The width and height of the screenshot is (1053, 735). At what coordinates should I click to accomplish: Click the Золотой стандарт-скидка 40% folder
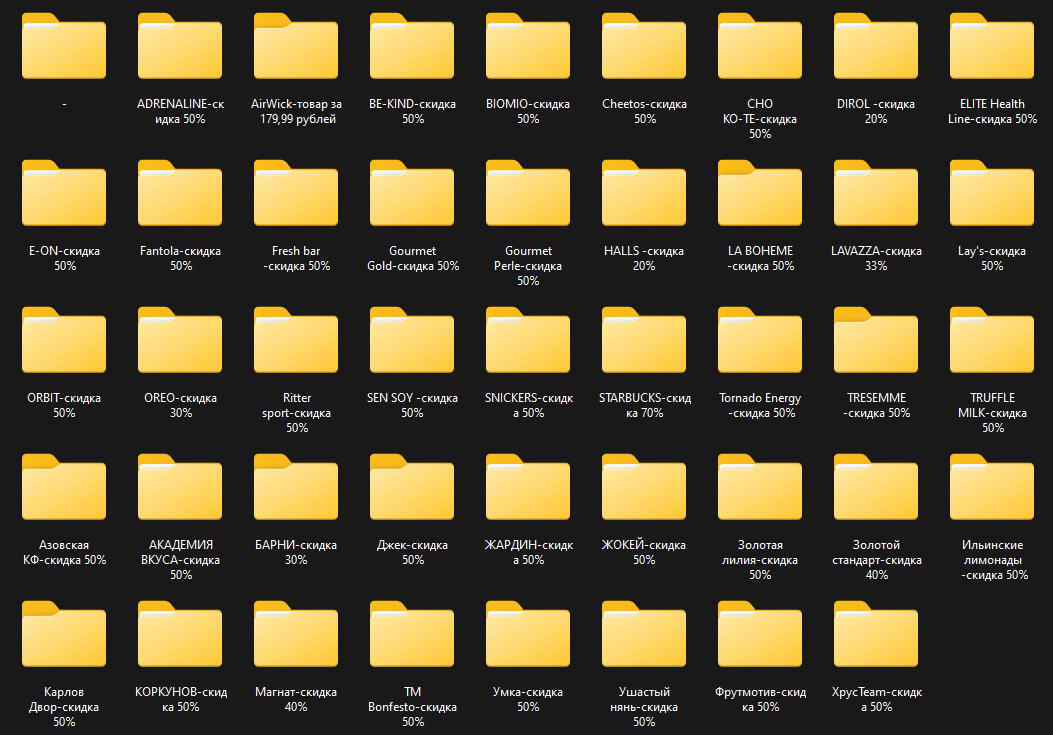click(876, 487)
